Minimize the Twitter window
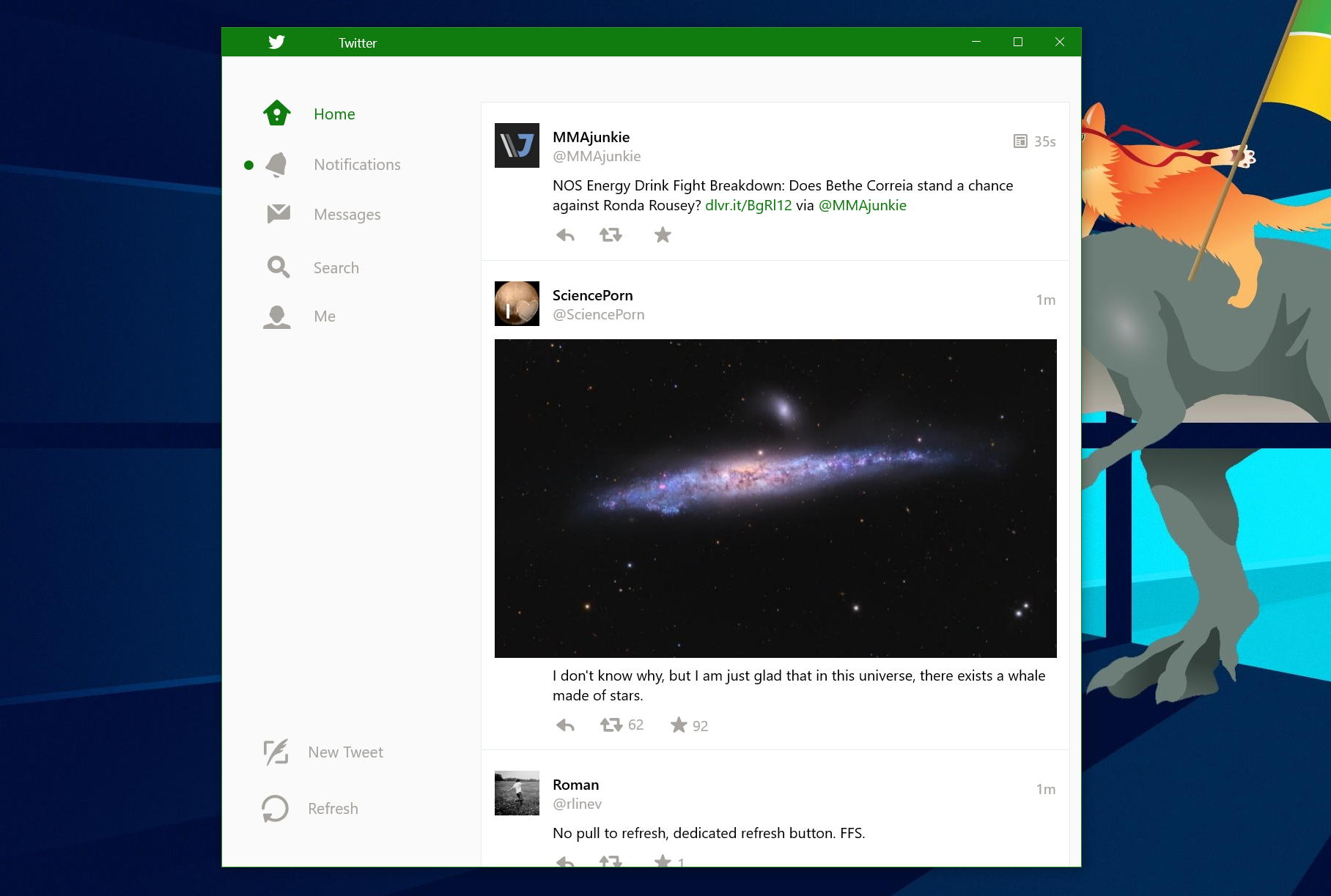 point(976,42)
